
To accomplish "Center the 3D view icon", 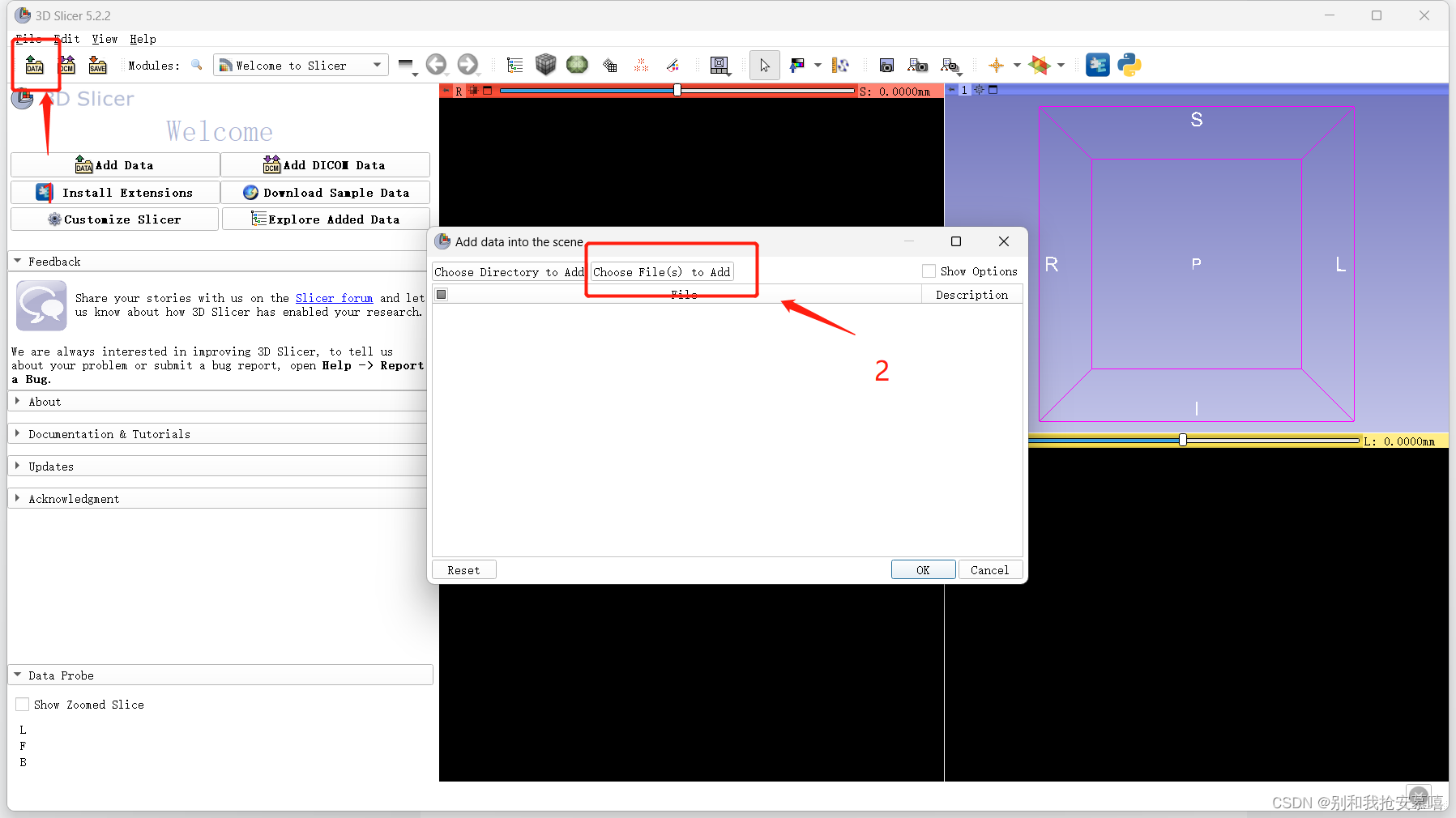I will [x=980, y=90].
